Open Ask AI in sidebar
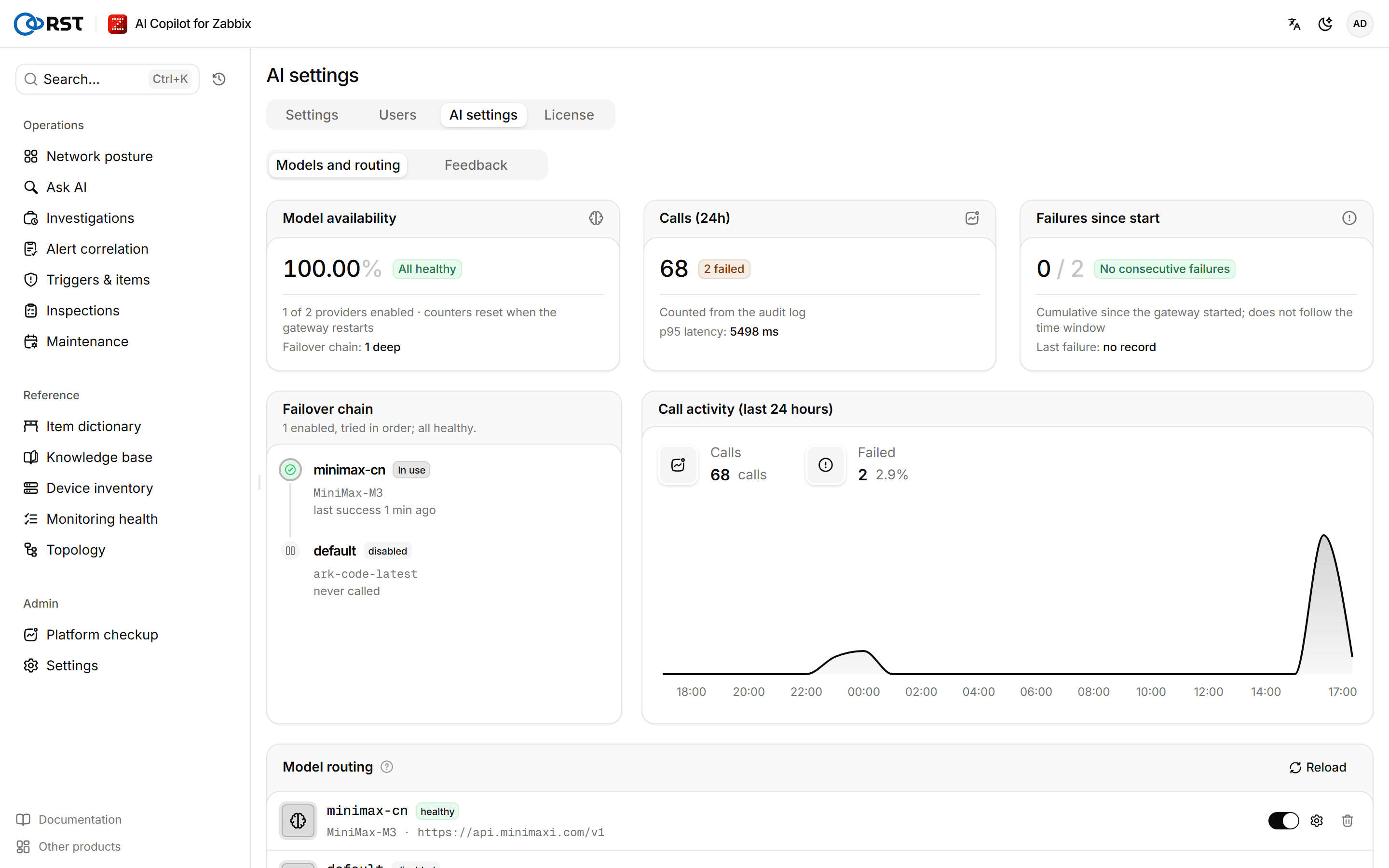Viewport: 1389px width, 868px height. point(67,187)
